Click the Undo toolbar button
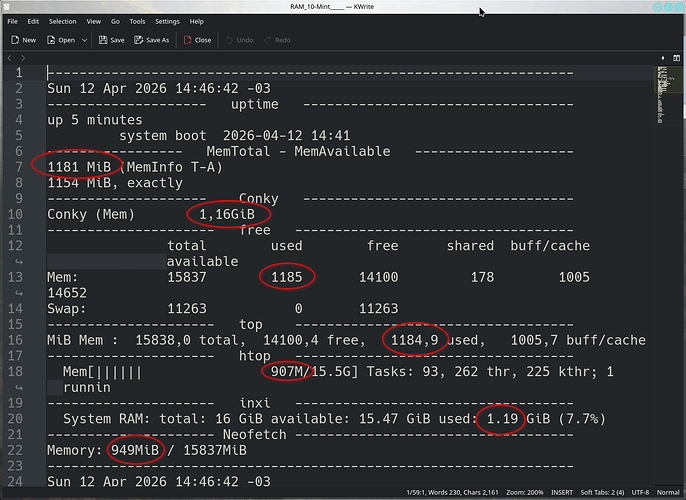Screen dimensions: 686x500 [240, 40]
